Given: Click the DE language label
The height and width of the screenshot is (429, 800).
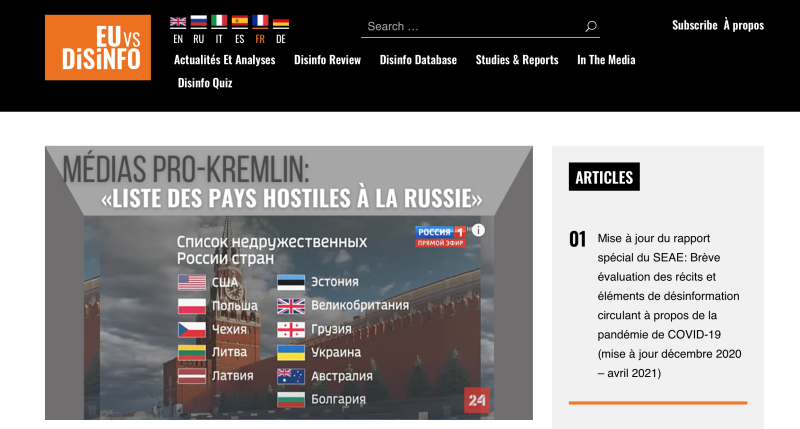Looking at the screenshot, I should point(281,39).
